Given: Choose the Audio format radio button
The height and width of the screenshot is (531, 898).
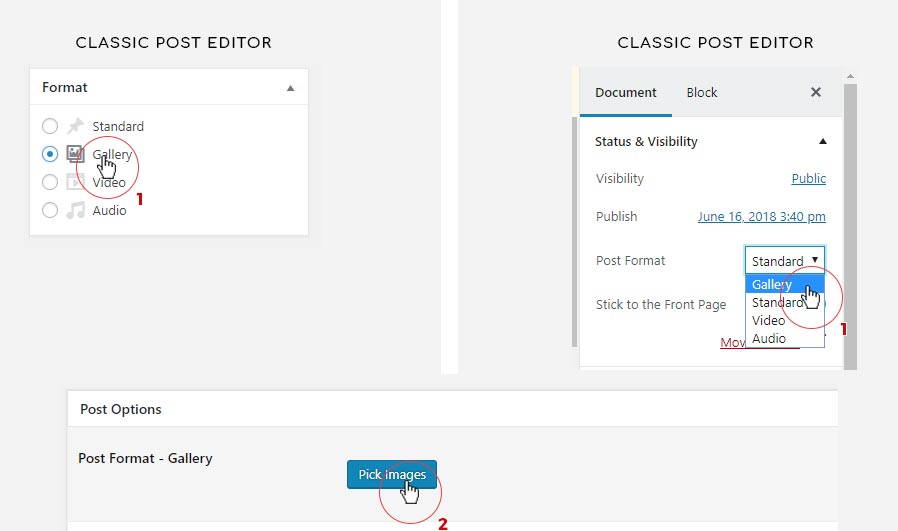Looking at the screenshot, I should point(50,210).
